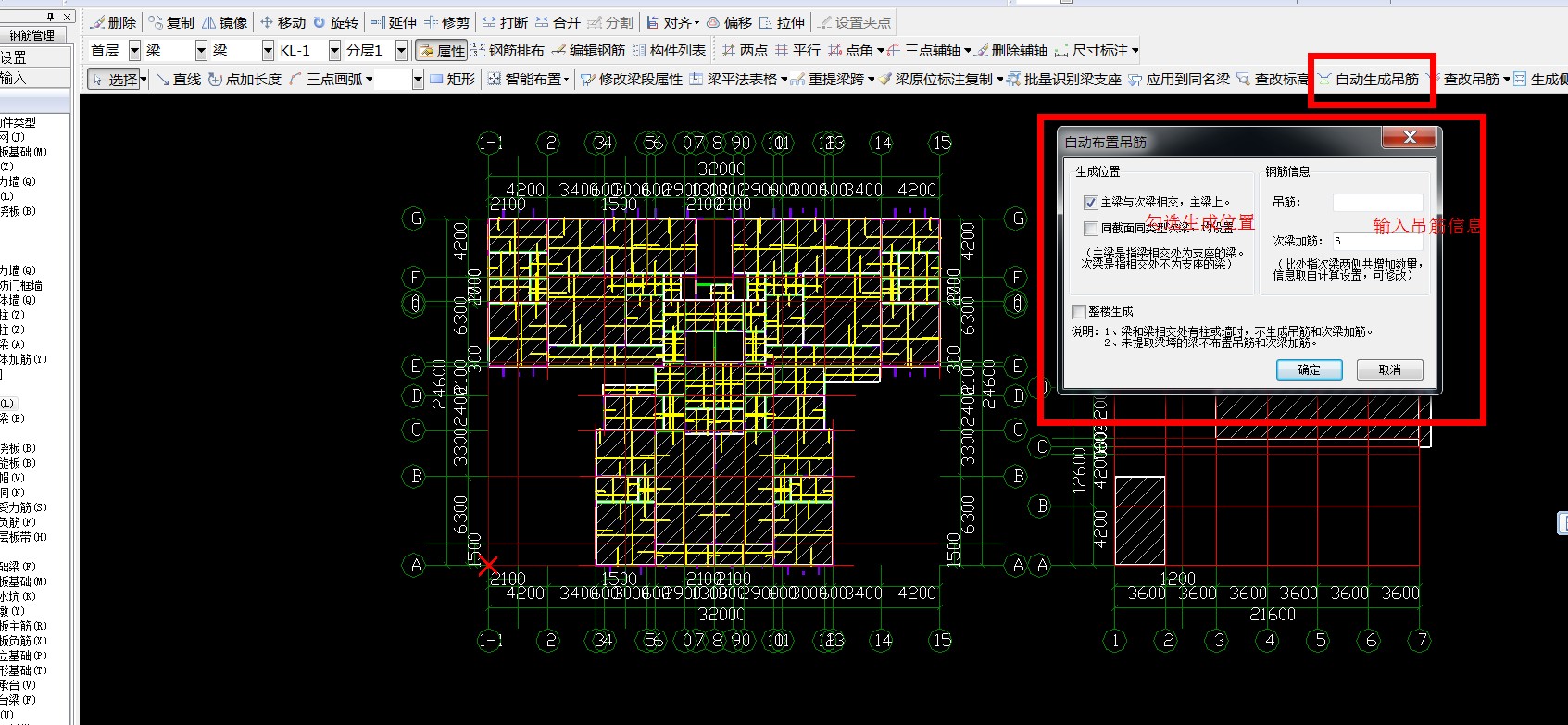Choose the 矩形 rectangle tool
Viewport: 1568px width, 725px height.
452,79
